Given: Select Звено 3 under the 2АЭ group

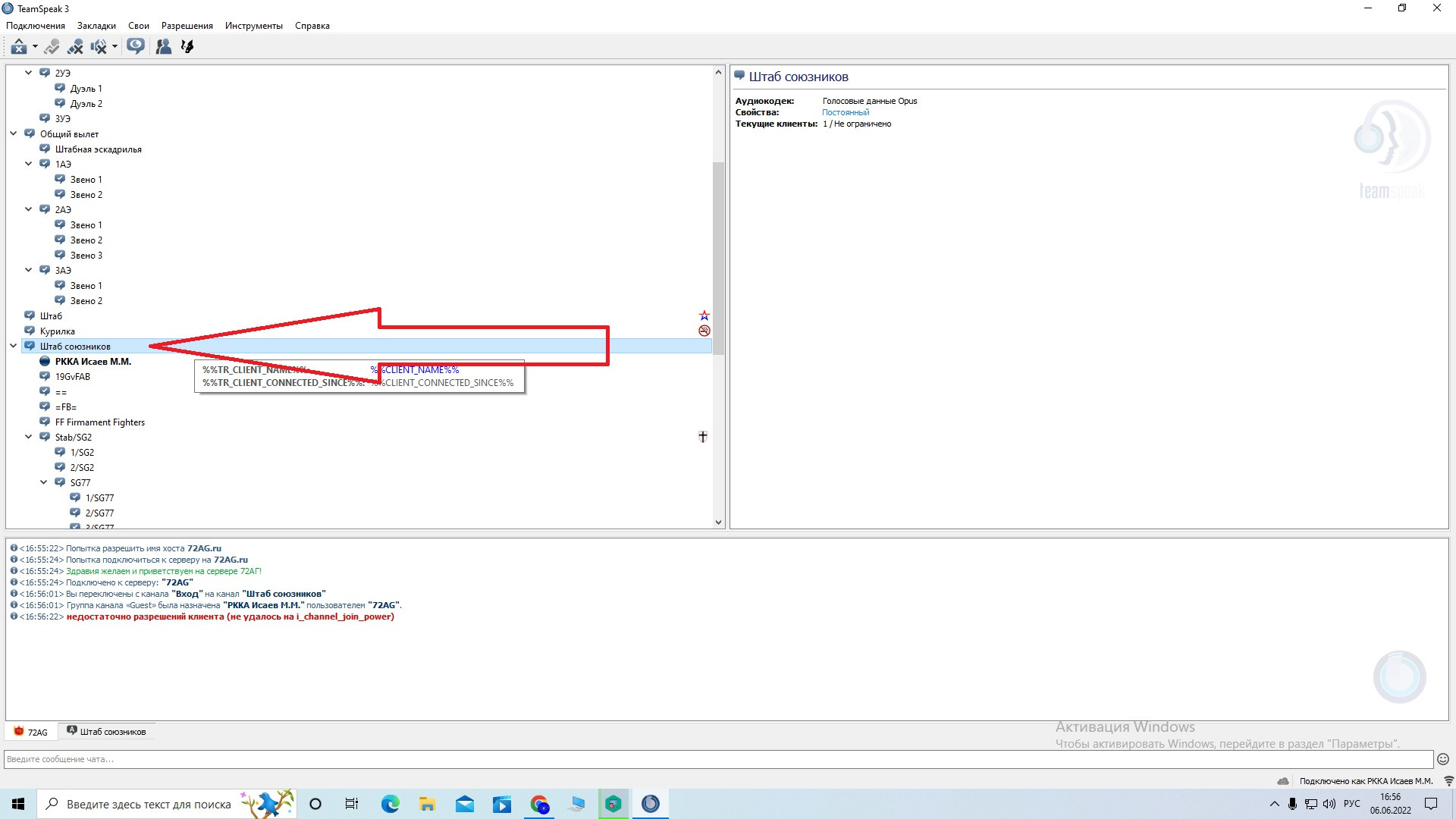Looking at the screenshot, I should pos(86,256).
